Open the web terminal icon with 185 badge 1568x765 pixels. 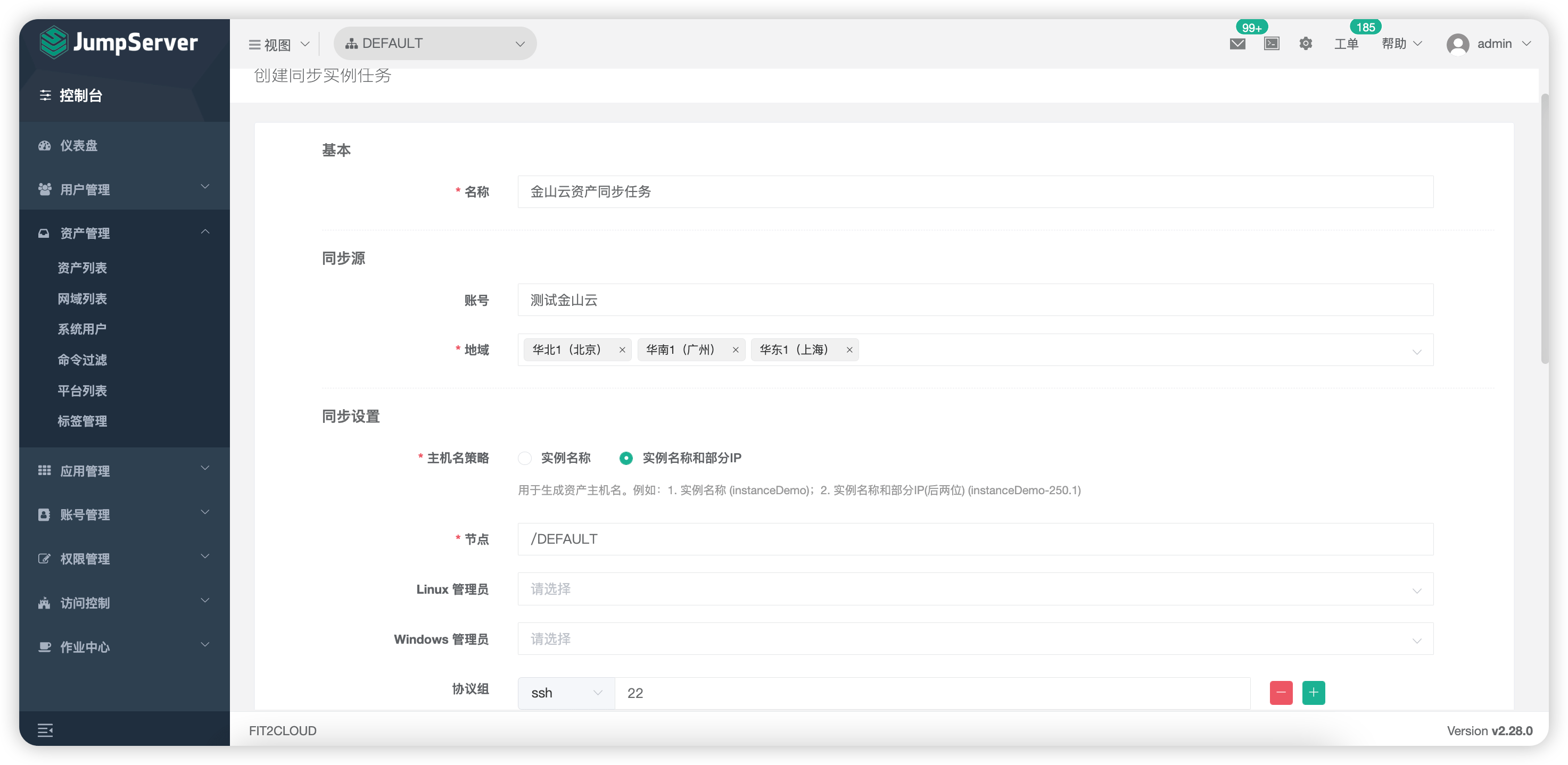tap(1272, 43)
